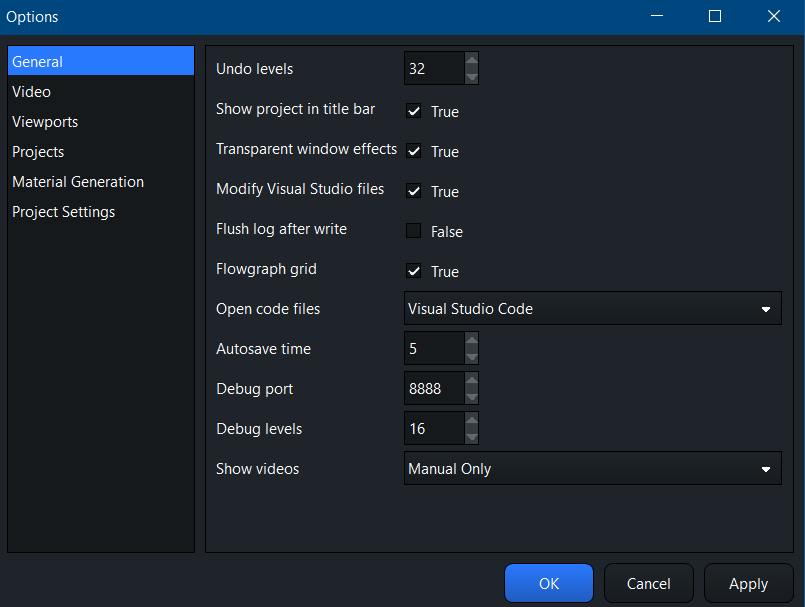Go to Project Settings category
This screenshot has height=607, width=805.
(x=63, y=212)
